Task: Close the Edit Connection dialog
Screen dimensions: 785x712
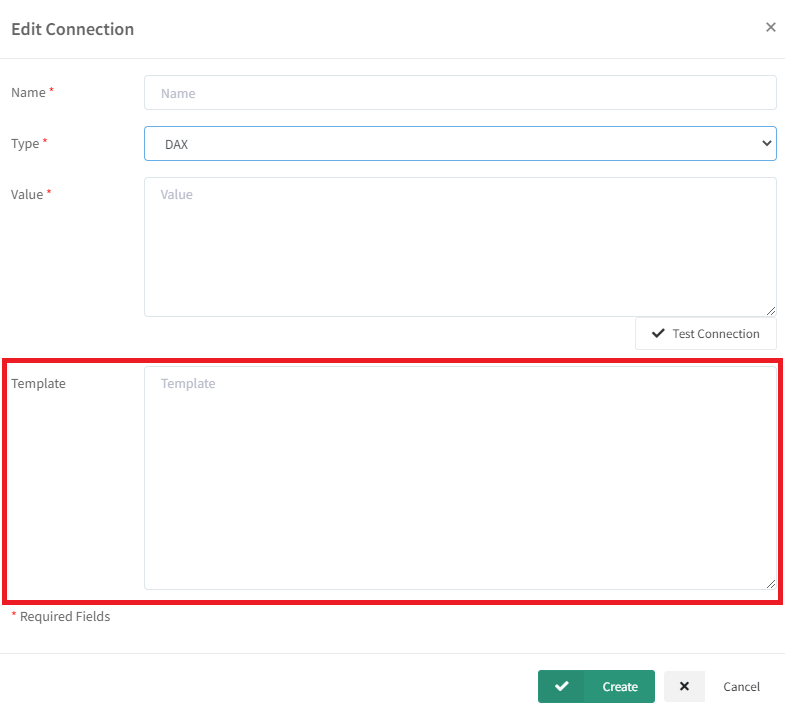Action: tap(770, 28)
